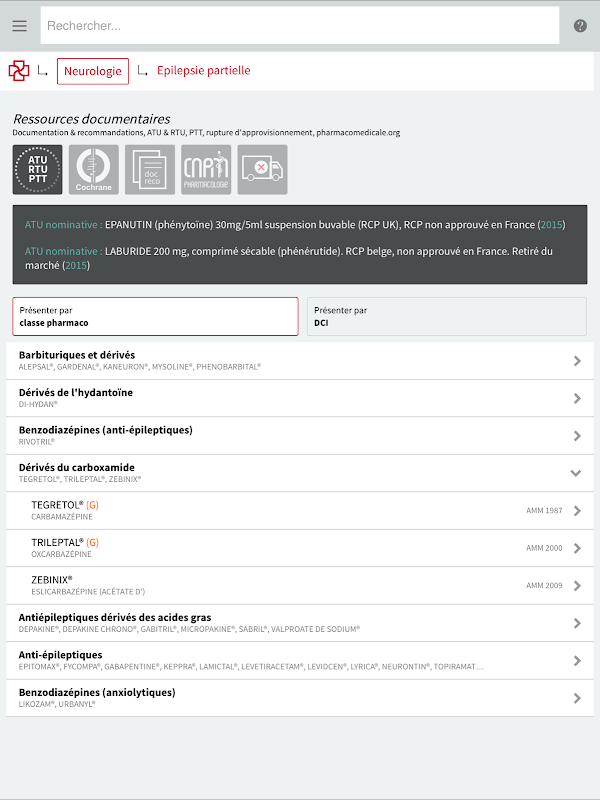Open the supply shortage truck icon
This screenshot has width=600, height=800.
click(x=262, y=170)
